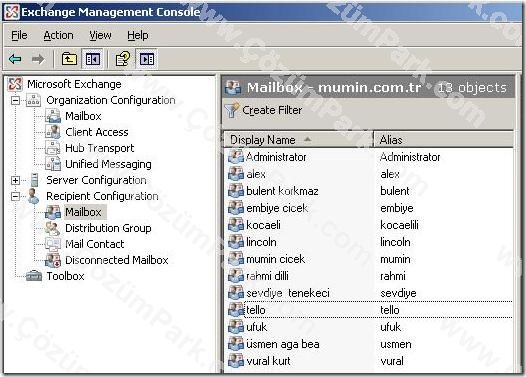Click the Create Filter funnel icon
Screen dimensions: 526x377
[x=231, y=110]
